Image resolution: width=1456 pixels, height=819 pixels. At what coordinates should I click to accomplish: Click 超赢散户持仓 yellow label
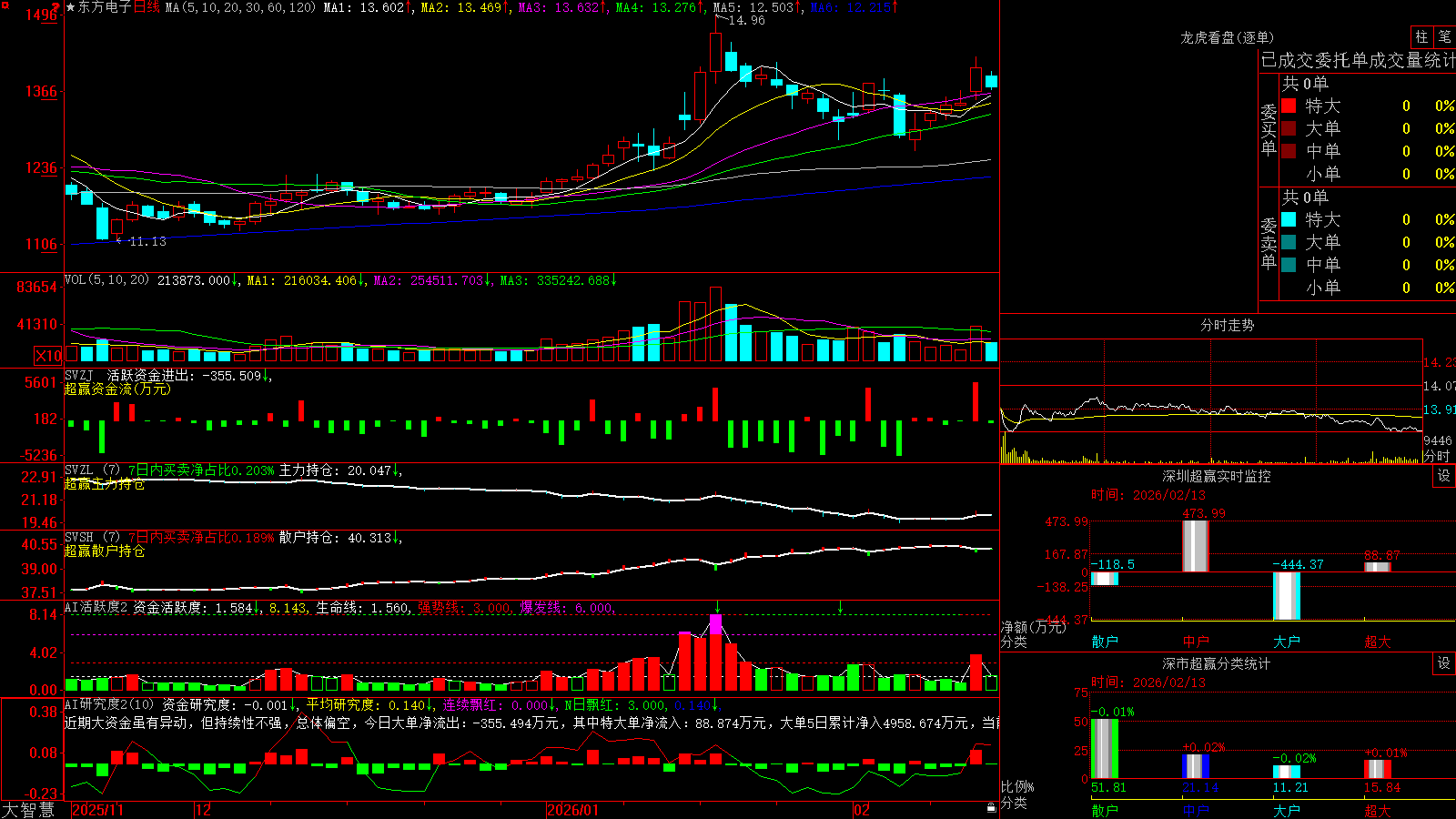(x=105, y=551)
